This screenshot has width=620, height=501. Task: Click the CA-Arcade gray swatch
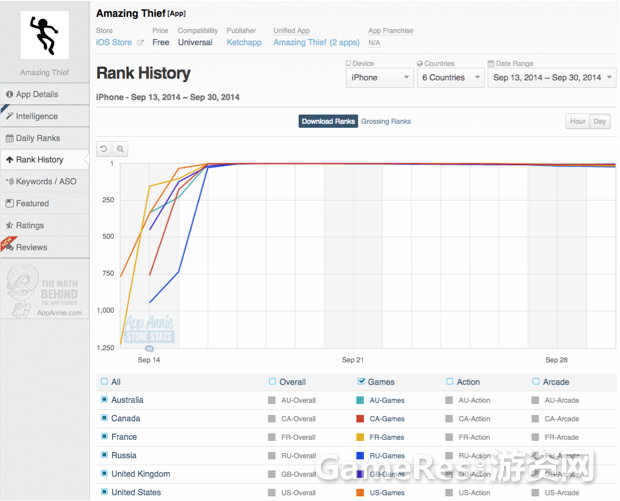pos(535,419)
